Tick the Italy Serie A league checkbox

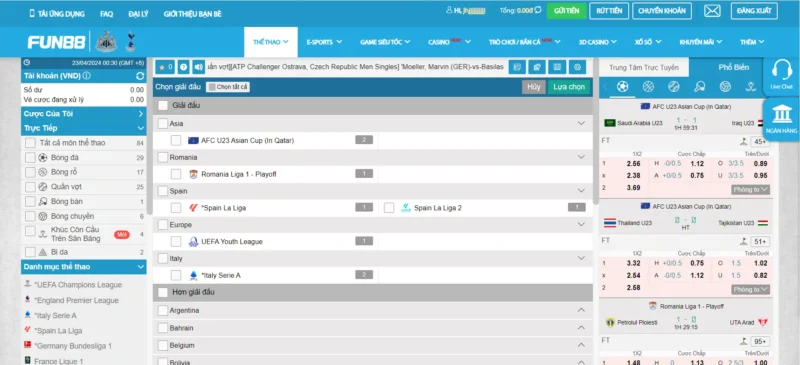[x=176, y=275]
